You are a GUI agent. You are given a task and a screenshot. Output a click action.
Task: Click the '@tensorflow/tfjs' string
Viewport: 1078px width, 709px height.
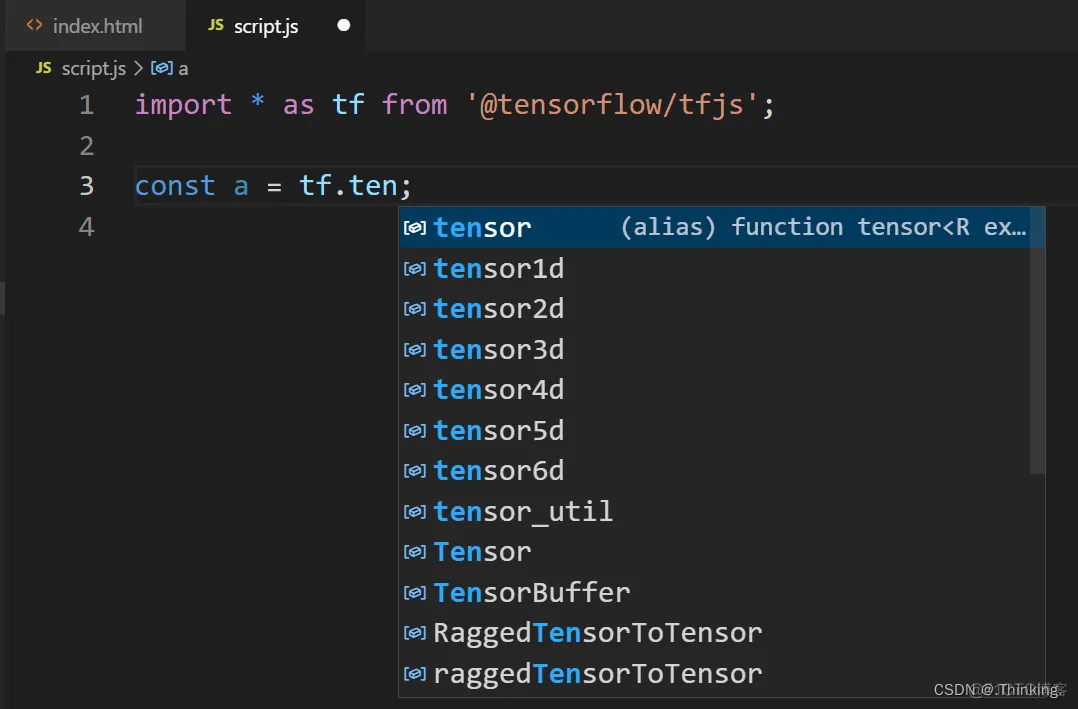[x=612, y=105]
